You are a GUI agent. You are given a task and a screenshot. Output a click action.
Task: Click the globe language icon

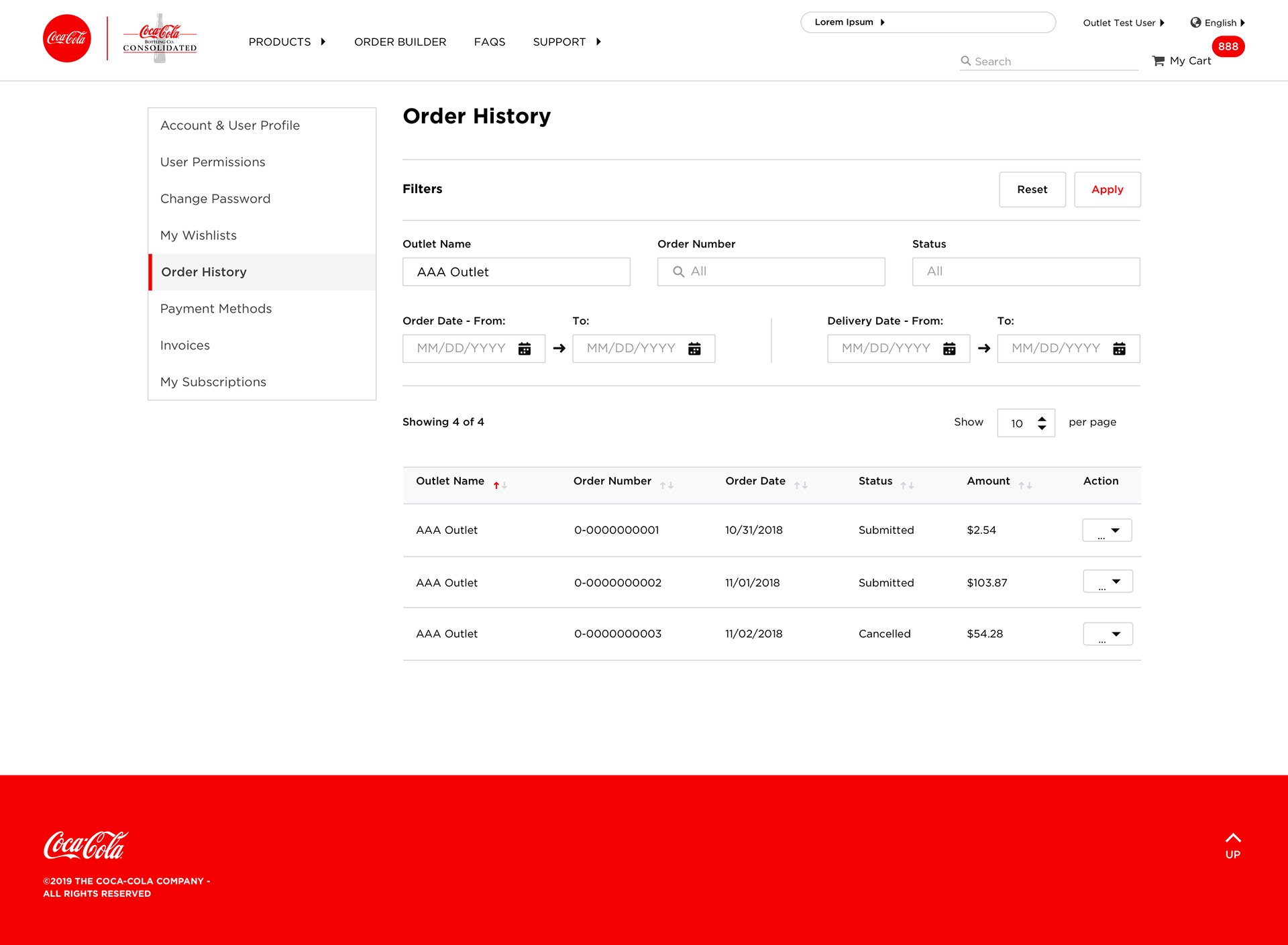(x=1195, y=22)
